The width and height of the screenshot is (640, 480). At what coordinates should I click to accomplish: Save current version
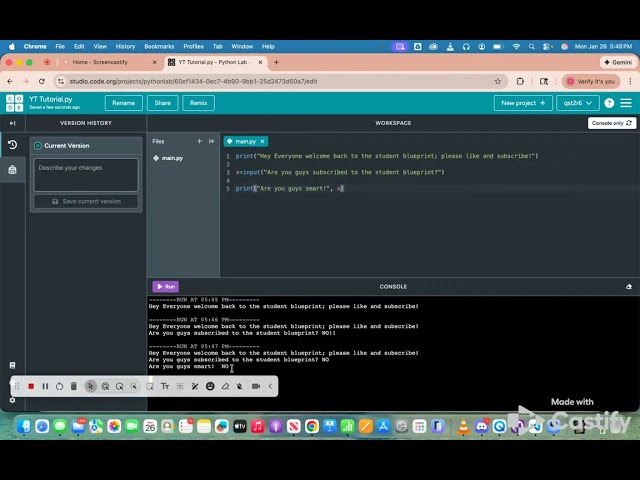coord(86,201)
